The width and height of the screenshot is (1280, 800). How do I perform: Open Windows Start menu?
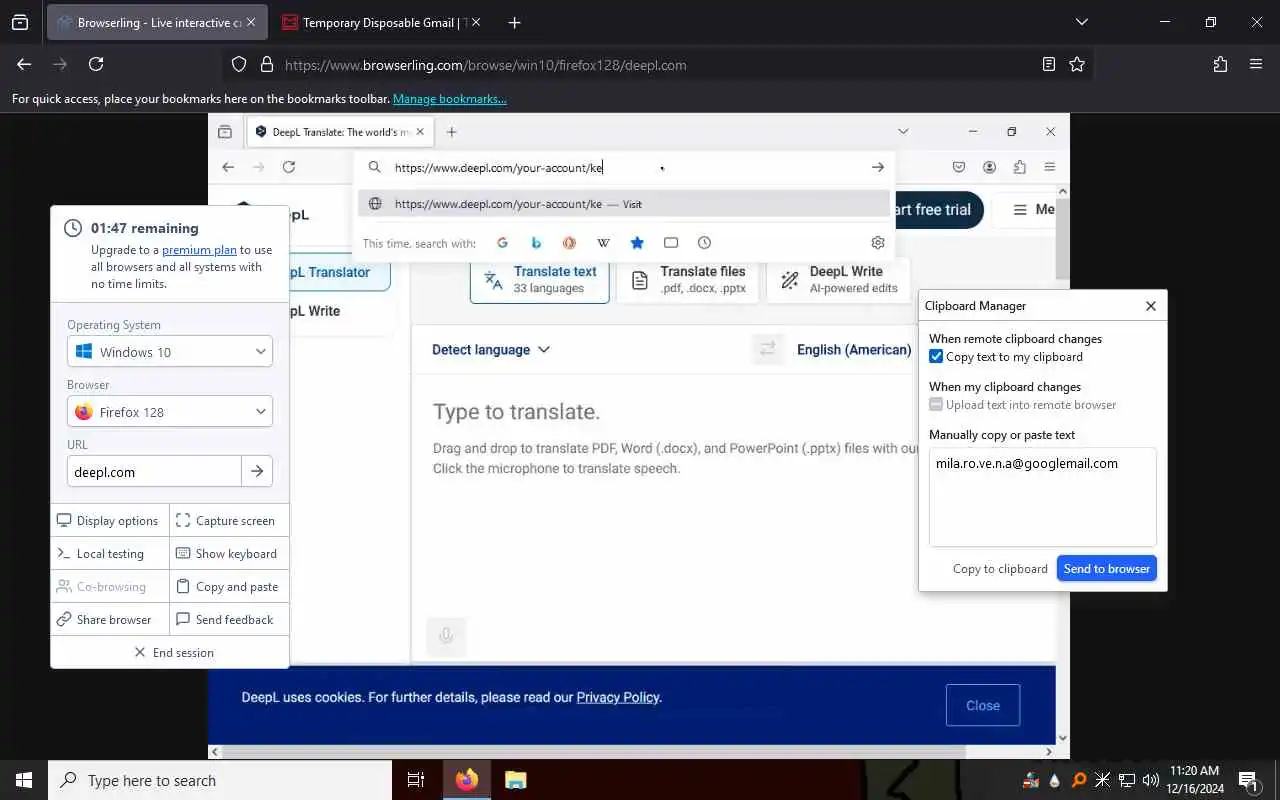pos(24,780)
